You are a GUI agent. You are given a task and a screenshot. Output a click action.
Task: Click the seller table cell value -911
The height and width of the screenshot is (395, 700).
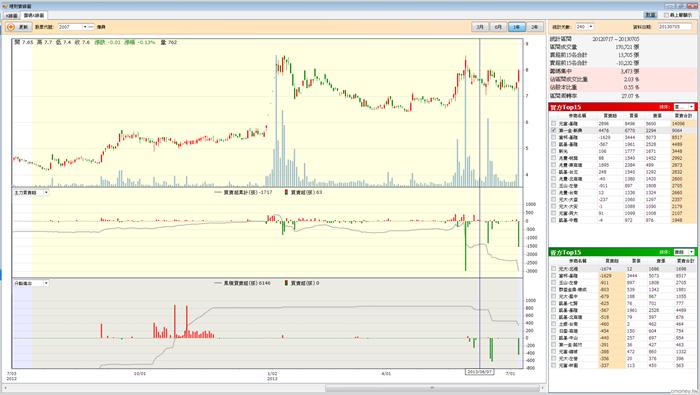(x=604, y=283)
